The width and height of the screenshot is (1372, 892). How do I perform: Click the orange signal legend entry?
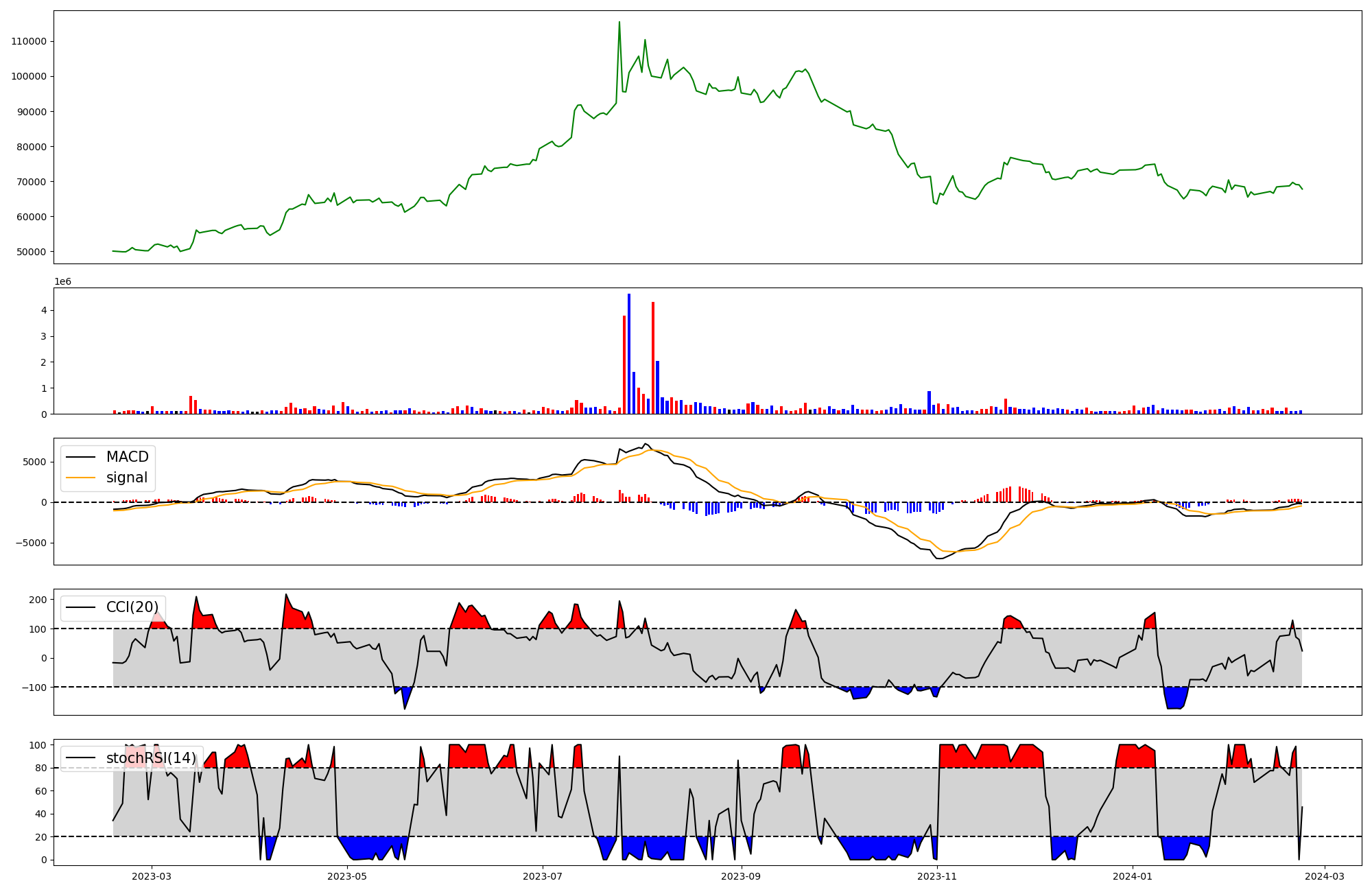click(127, 478)
